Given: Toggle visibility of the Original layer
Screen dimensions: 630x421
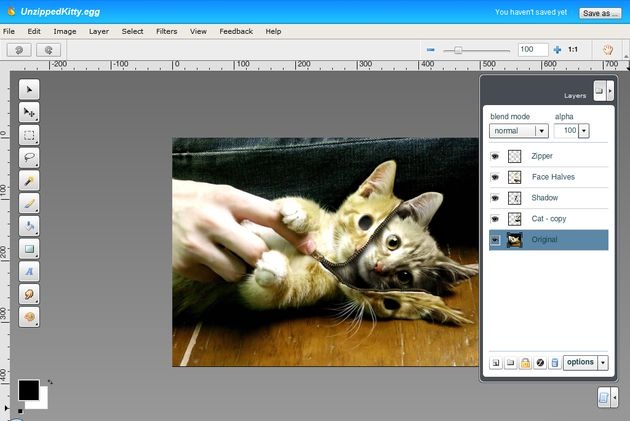Looking at the screenshot, I should tap(495, 240).
